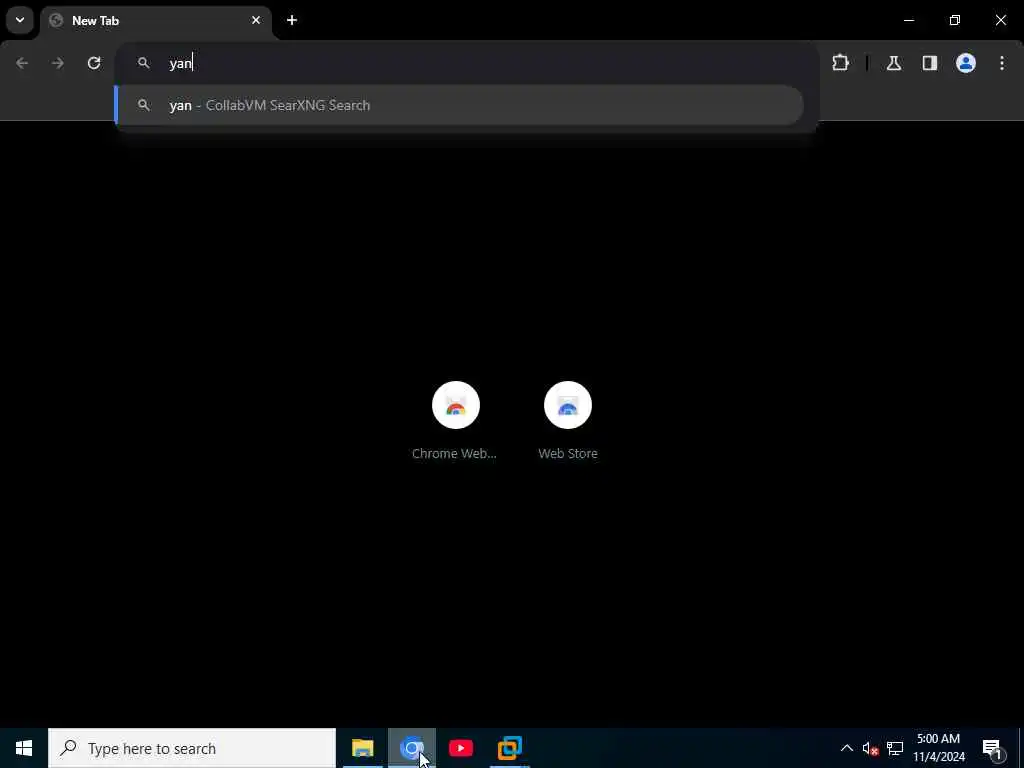Go forward with the forward arrow
The image size is (1024, 768).
(58, 63)
